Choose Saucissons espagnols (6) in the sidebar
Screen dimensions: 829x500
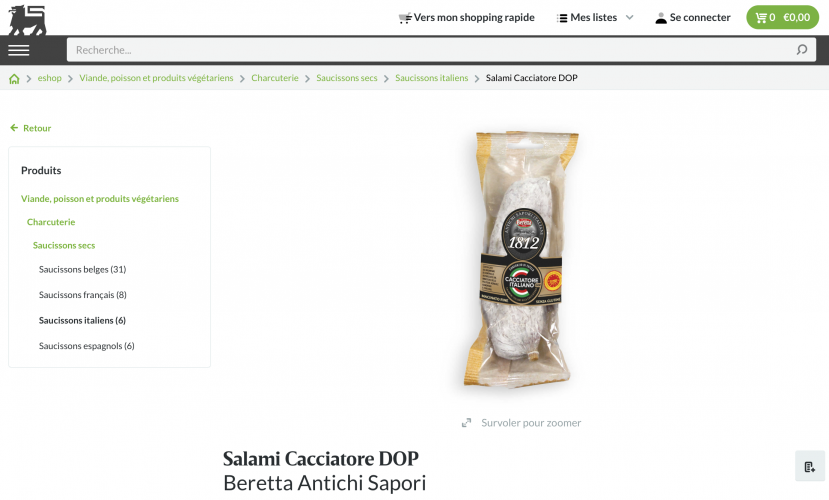(x=87, y=346)
